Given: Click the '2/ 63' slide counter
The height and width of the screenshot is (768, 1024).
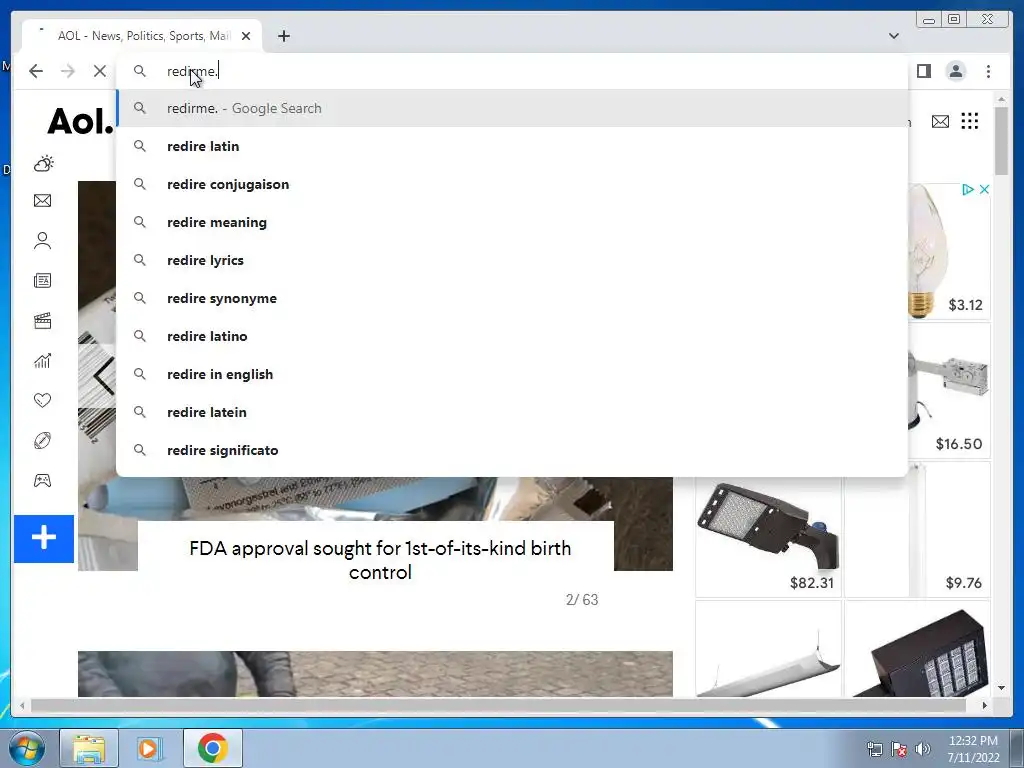Looking at the screenshot, I should pos(582,600).
